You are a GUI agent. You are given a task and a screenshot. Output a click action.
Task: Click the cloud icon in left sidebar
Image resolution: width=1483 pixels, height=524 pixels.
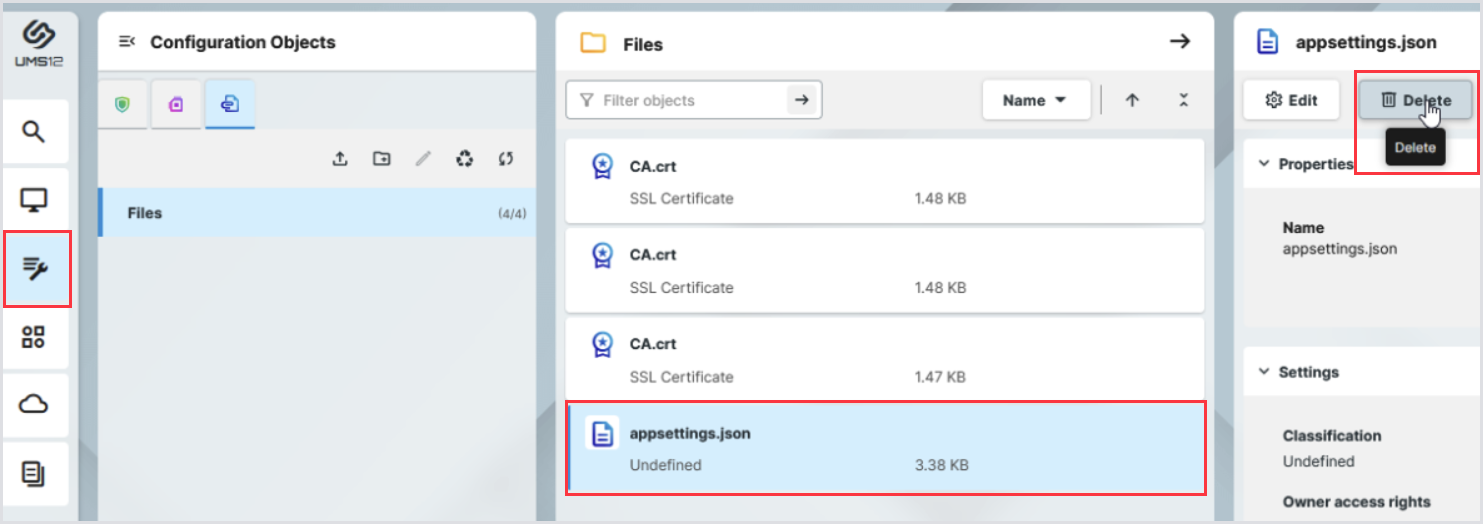click(34, 405)
